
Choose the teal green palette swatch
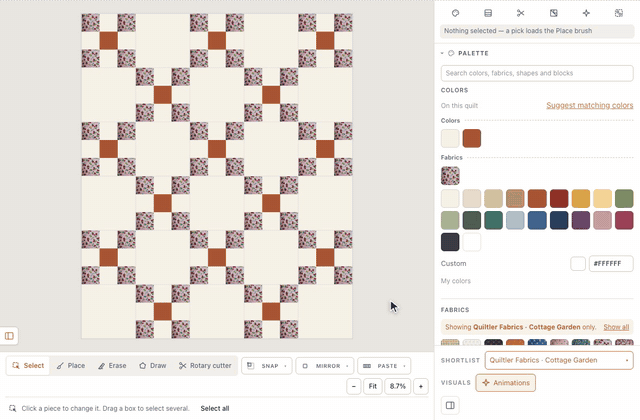click(x=493, y=220)
